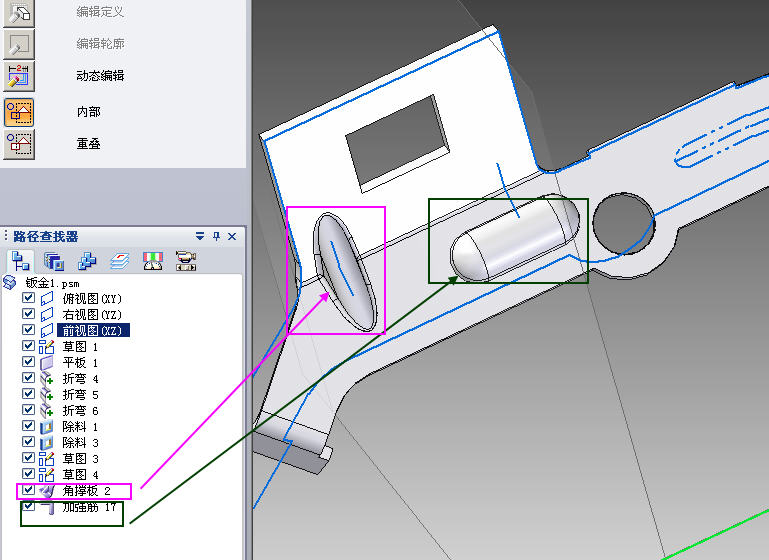
Task: Click the 折弯 4 bend feature icon
Action: pos(47,379)
